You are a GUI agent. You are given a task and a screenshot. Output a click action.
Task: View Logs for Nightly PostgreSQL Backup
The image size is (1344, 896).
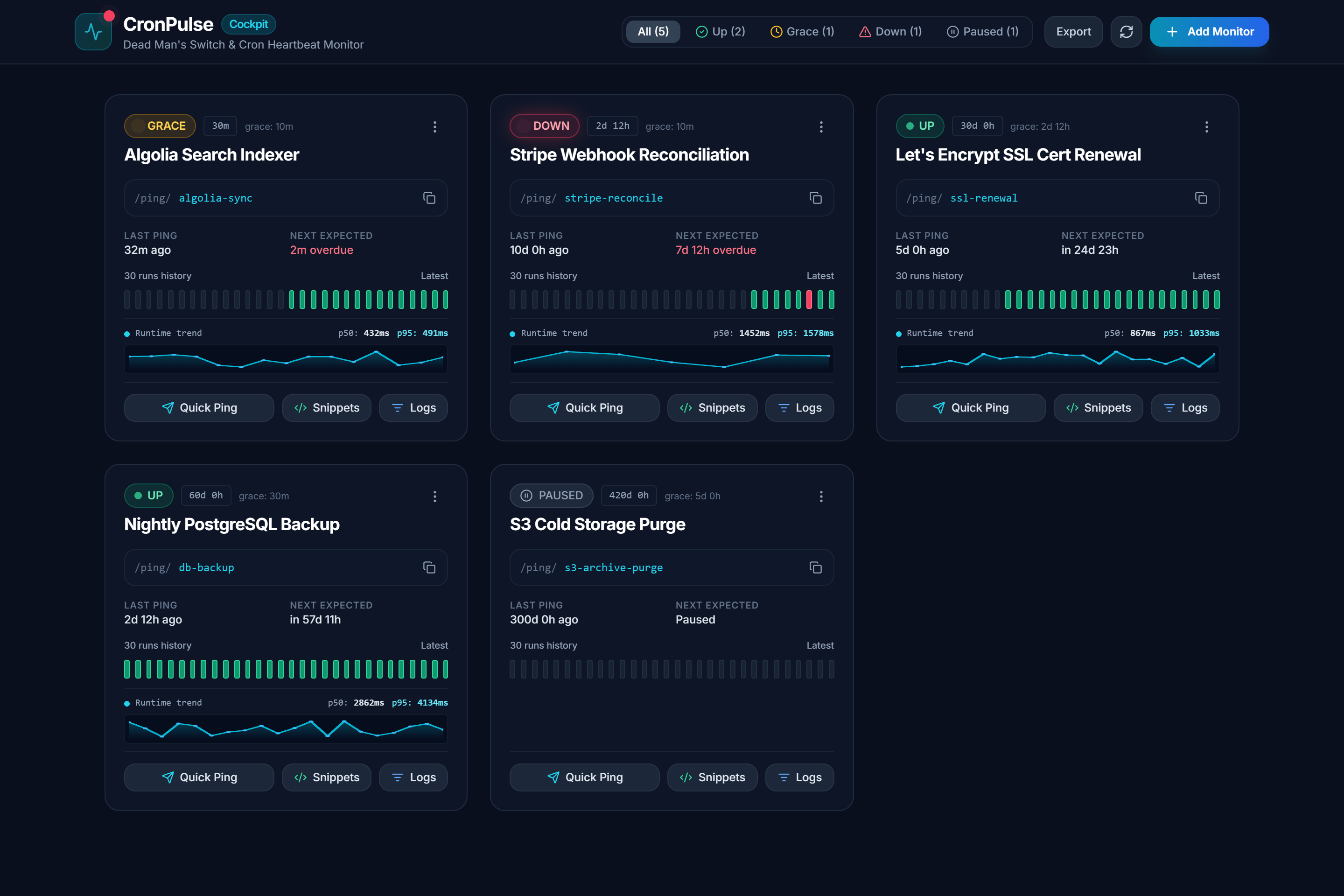pyautogui.click(x=413, y=777)
